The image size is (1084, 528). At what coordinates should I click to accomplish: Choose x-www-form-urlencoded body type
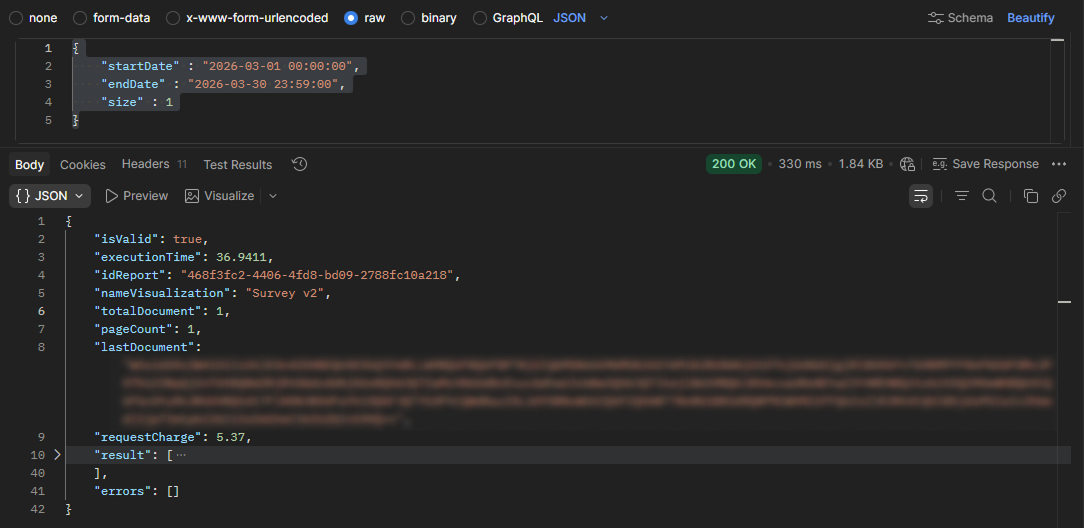pyautogui.click(x=173, y=18)
